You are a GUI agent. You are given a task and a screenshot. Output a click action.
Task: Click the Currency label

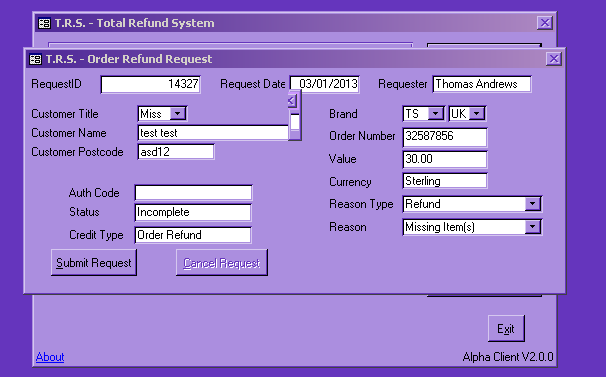[x=350, y=182]
